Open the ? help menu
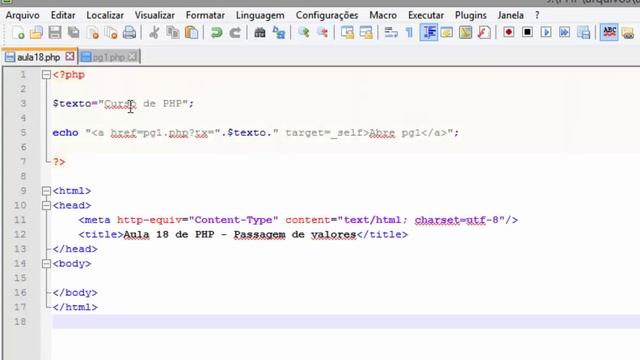 pyautogui.click(x=537, y=15)
